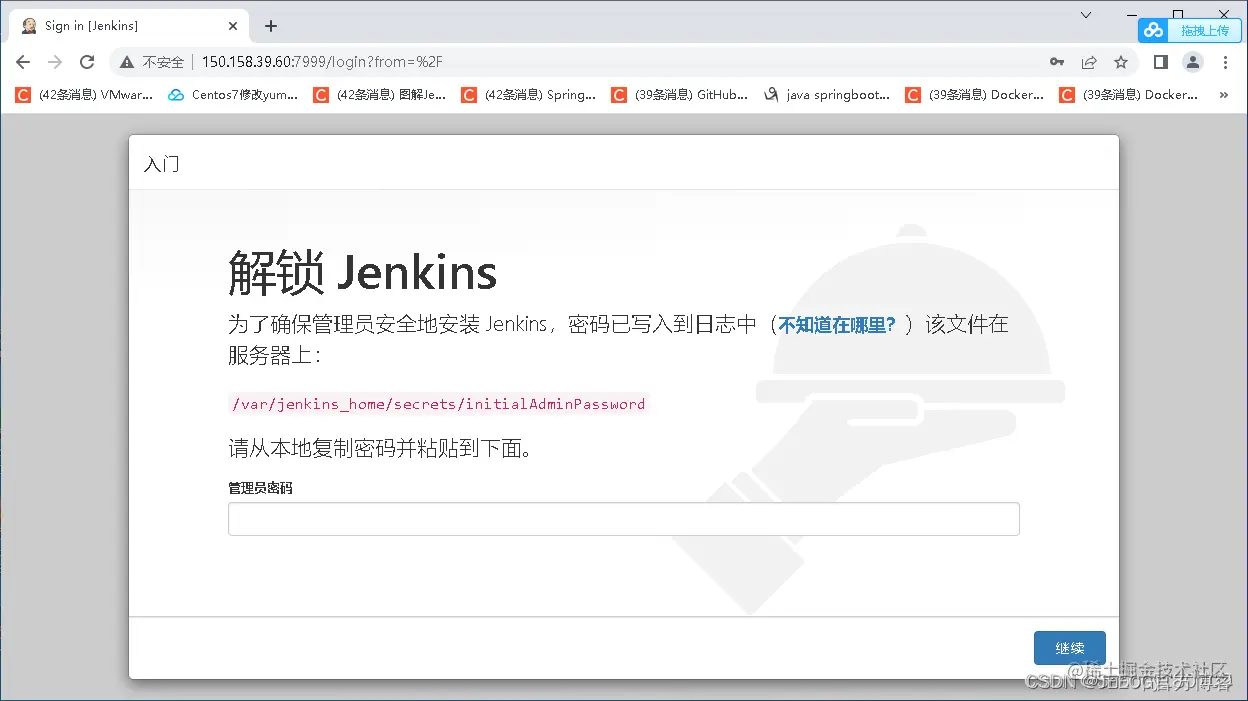The width and height of the screenshot is (1248, 701).
Task: Select the Sign in [Jenkins] tab
Action: pyautogui.click(x=127, y=26)
